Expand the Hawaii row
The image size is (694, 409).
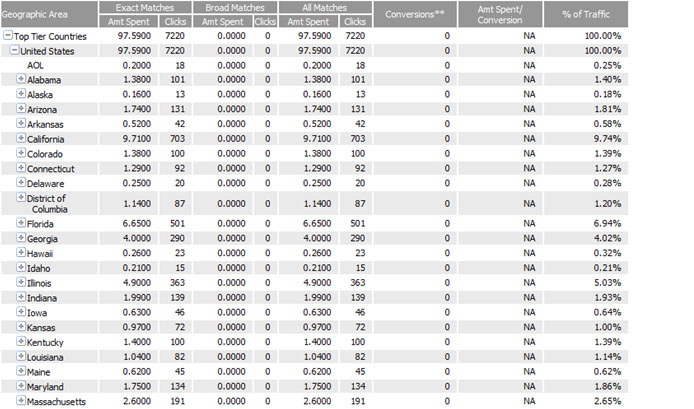pyautogui.click(x=21, y=252)
